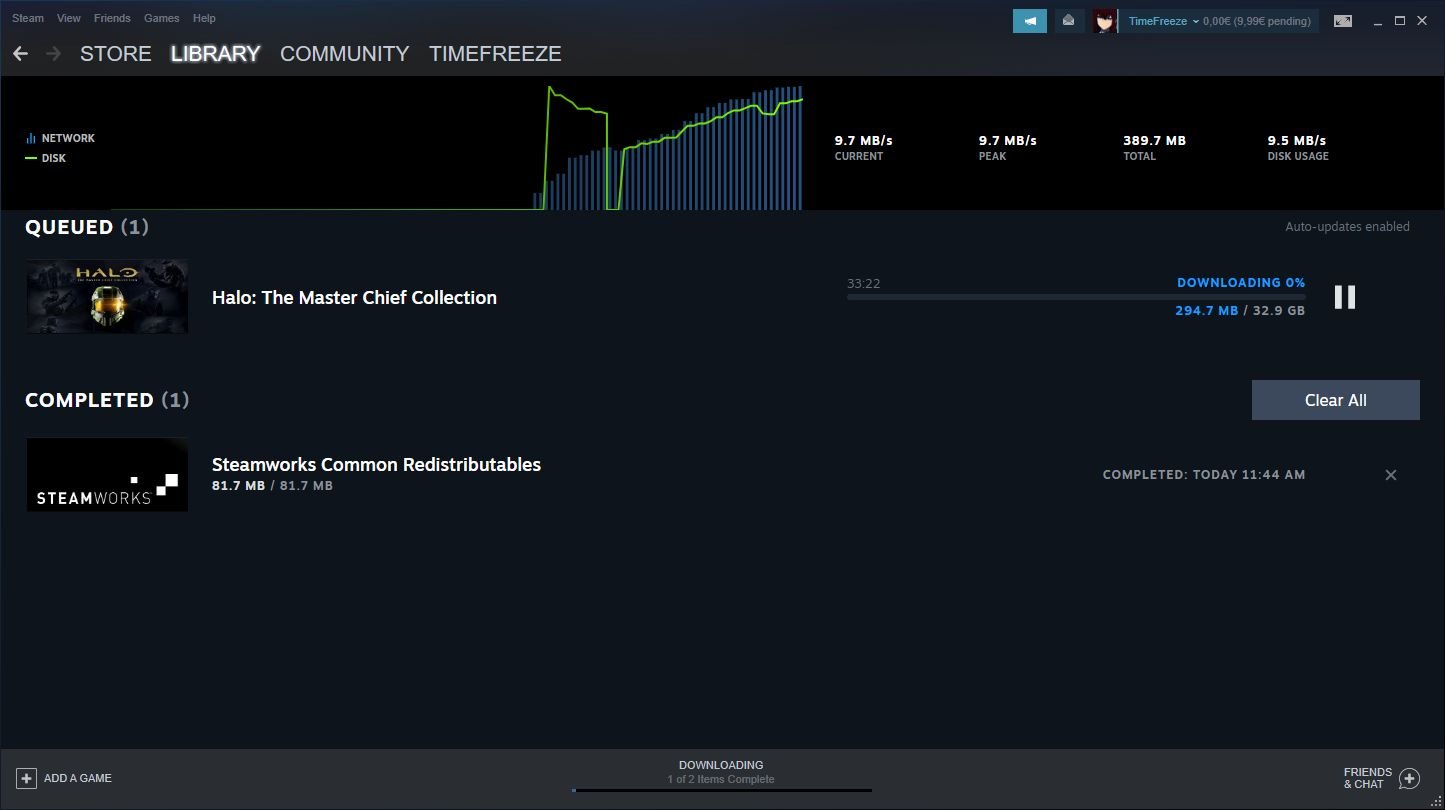Click the '9.7 MB/s' CURRENT value

(864, 141)
